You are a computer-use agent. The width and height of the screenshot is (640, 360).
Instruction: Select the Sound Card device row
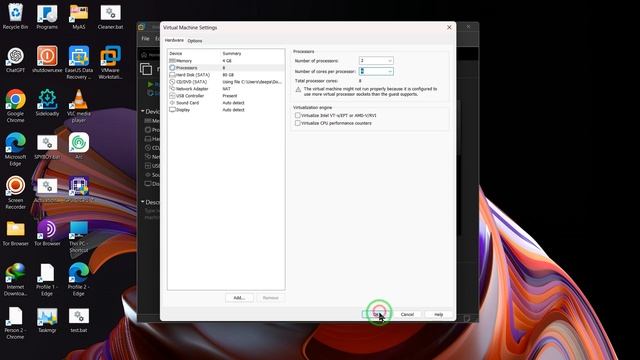pos(226,103)
